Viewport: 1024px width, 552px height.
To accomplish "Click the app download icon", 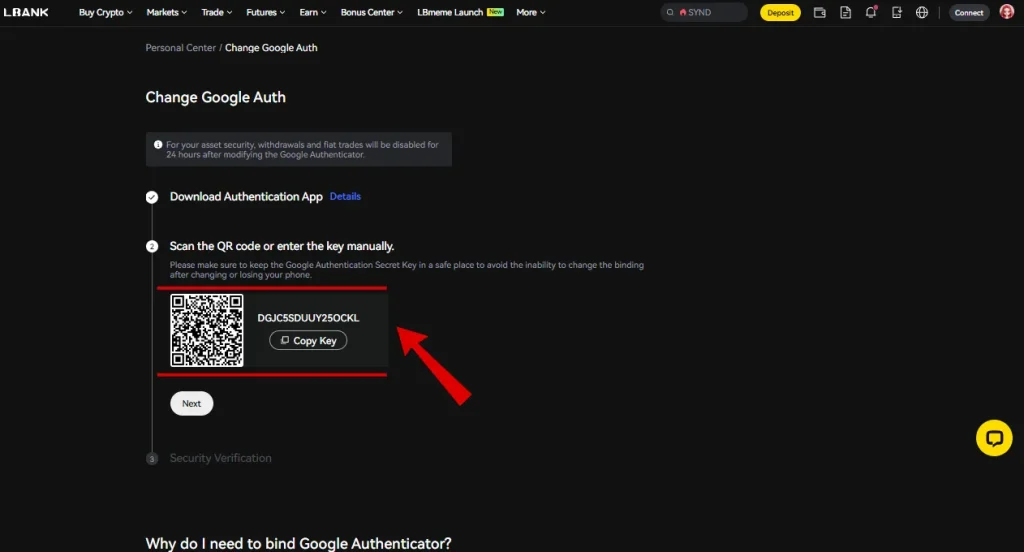I will (x=897, y=12).
